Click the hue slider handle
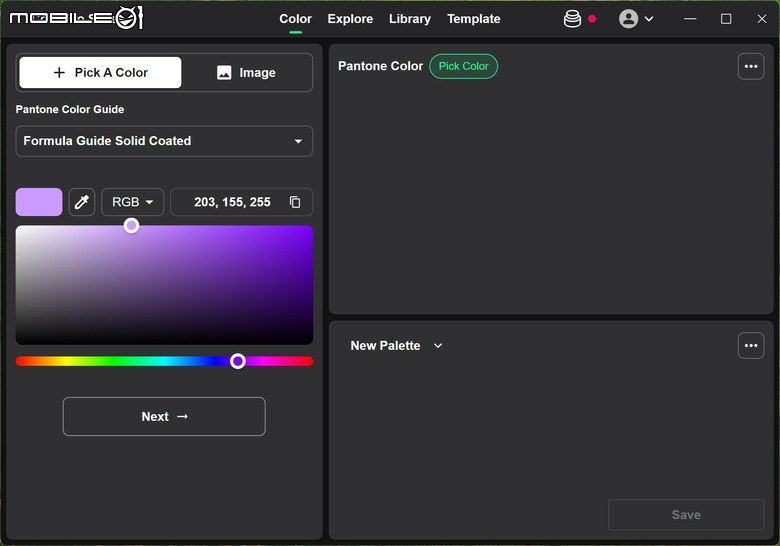780x546 pixels. (x=238, y=361)
